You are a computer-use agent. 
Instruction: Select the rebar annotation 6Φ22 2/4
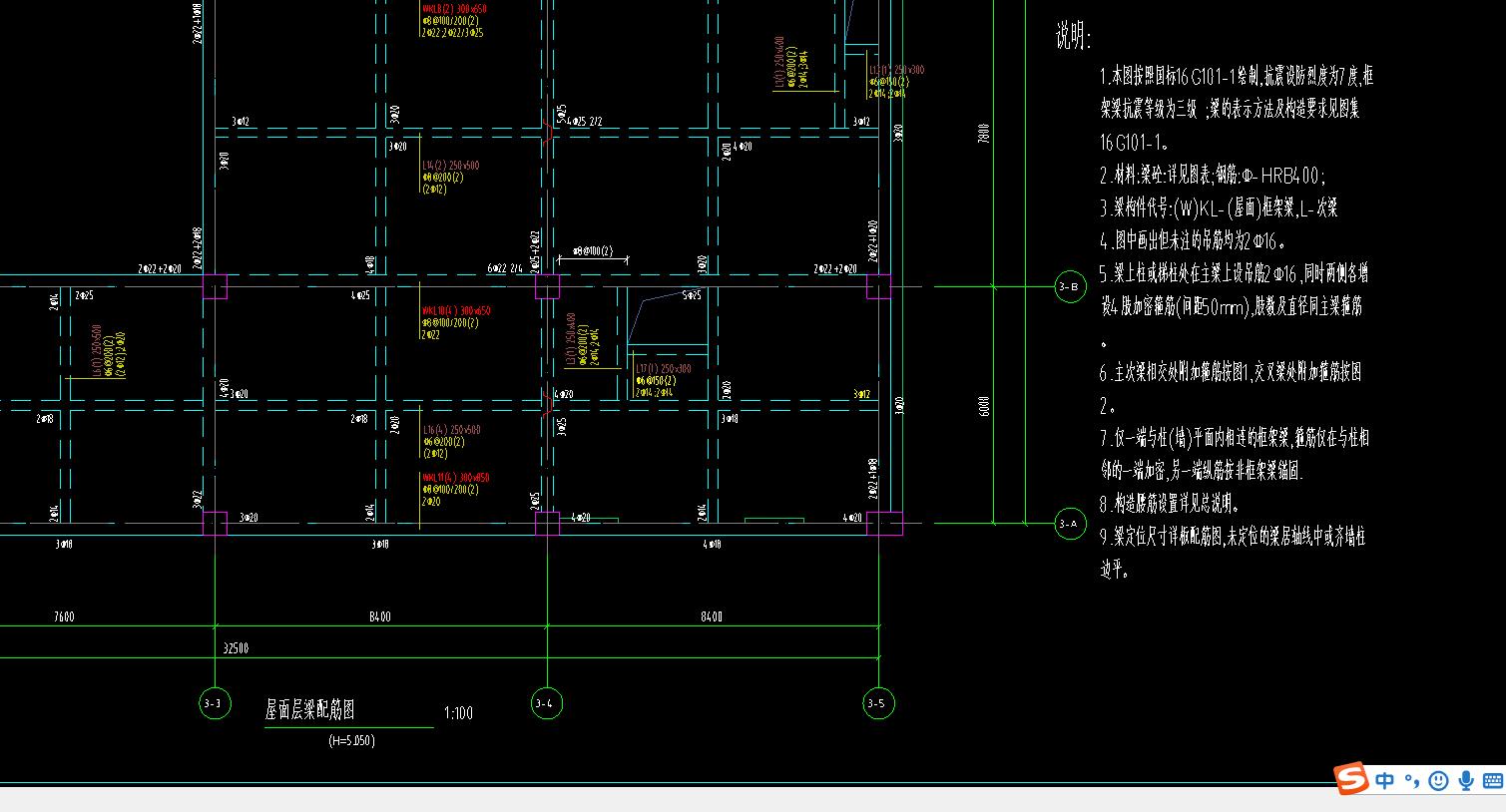505,269
